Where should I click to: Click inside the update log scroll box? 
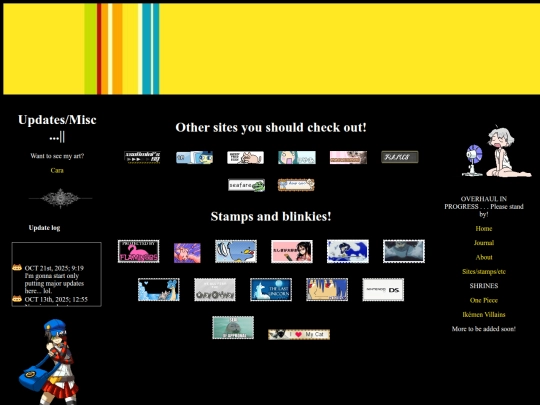click(56, 274)
